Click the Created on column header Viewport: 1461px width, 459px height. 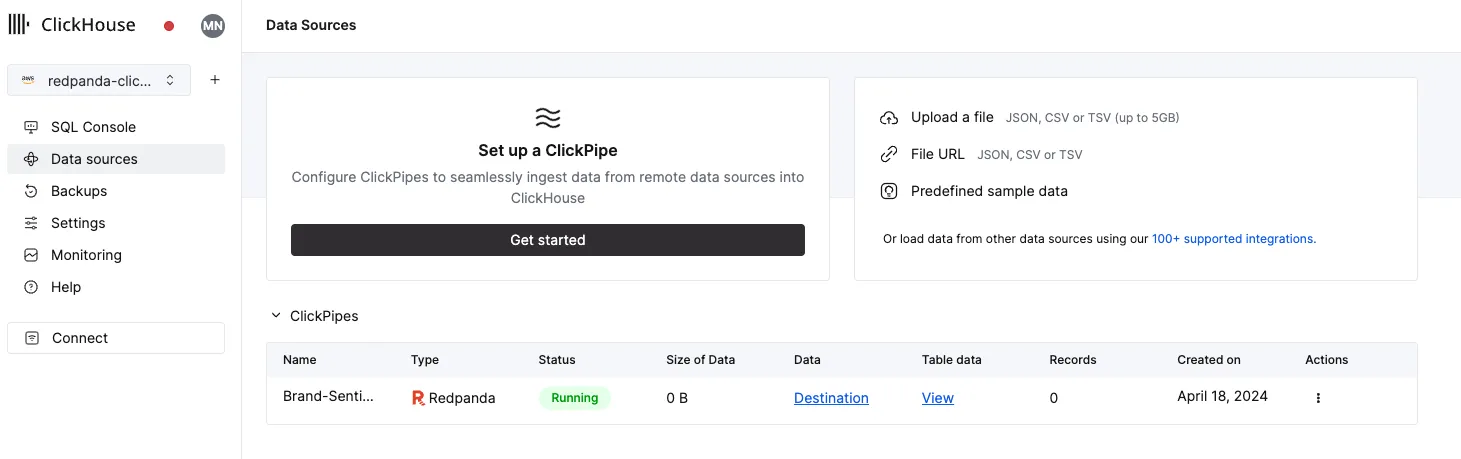click(x=1209, y=360)
